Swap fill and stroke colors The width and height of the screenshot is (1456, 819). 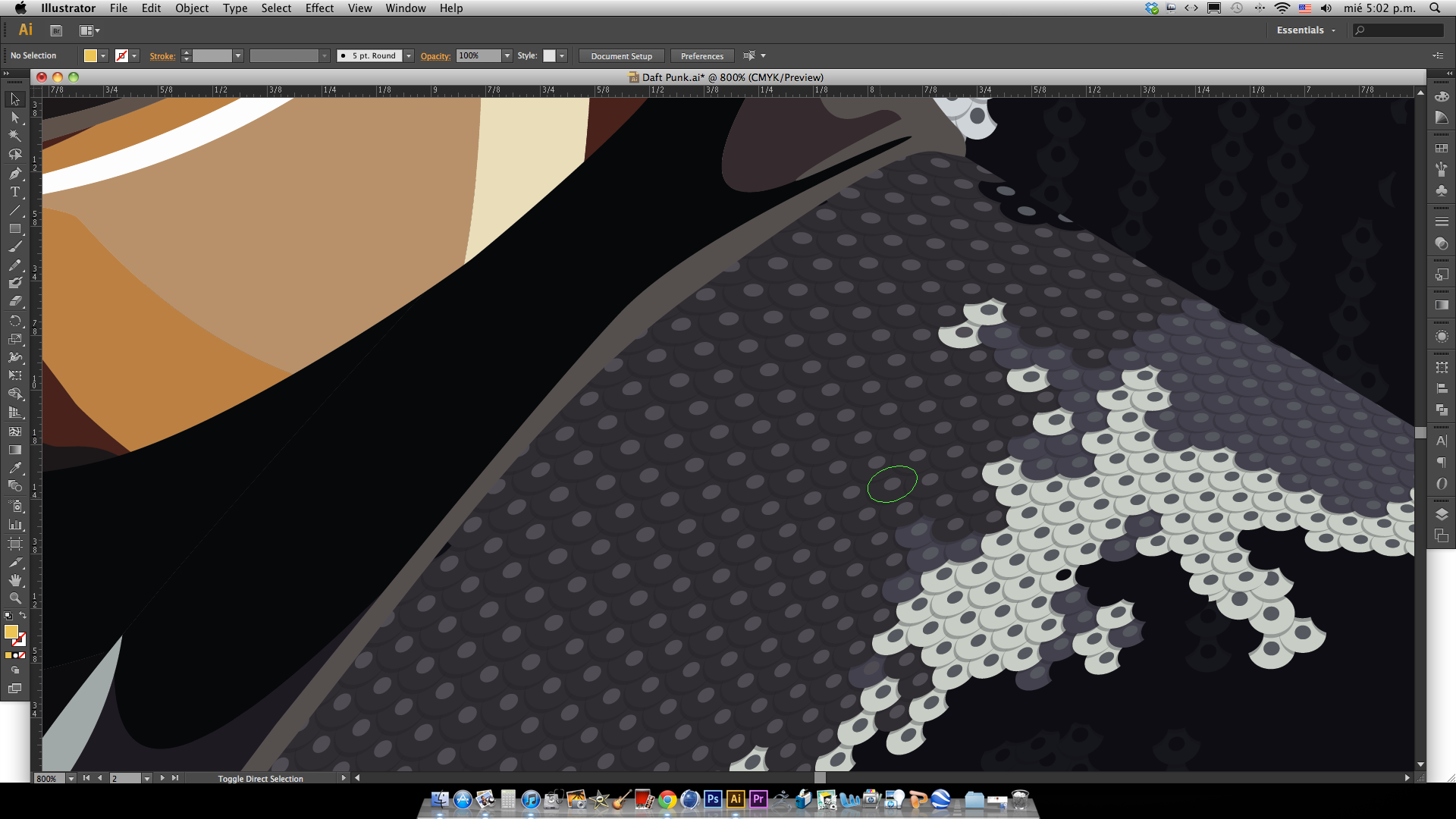(23, 616)
